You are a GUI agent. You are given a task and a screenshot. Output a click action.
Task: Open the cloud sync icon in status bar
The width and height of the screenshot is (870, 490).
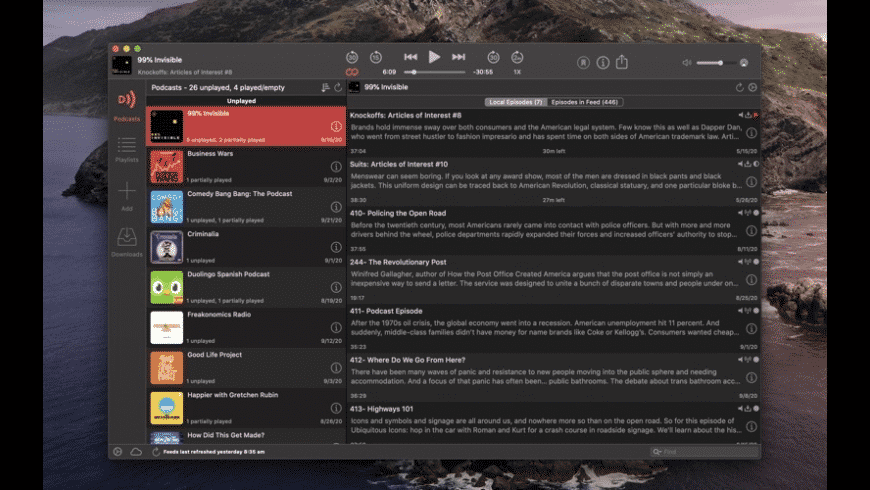(x=136, y=452)
